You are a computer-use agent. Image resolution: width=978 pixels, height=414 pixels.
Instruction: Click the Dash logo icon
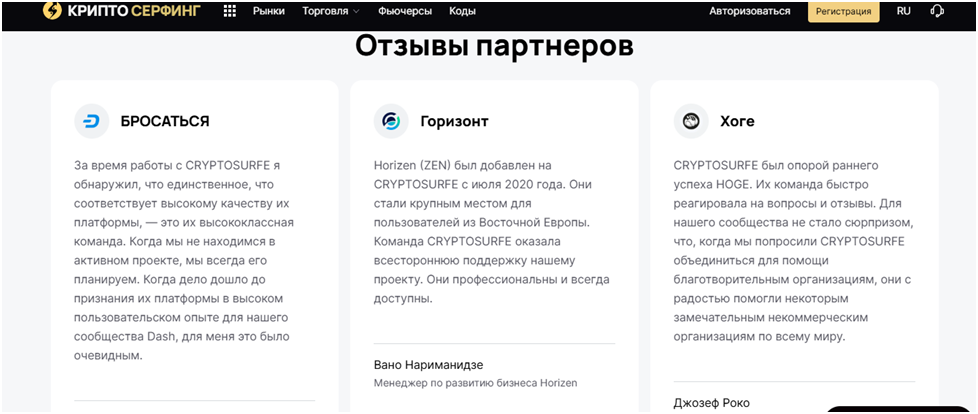(92, 121)
